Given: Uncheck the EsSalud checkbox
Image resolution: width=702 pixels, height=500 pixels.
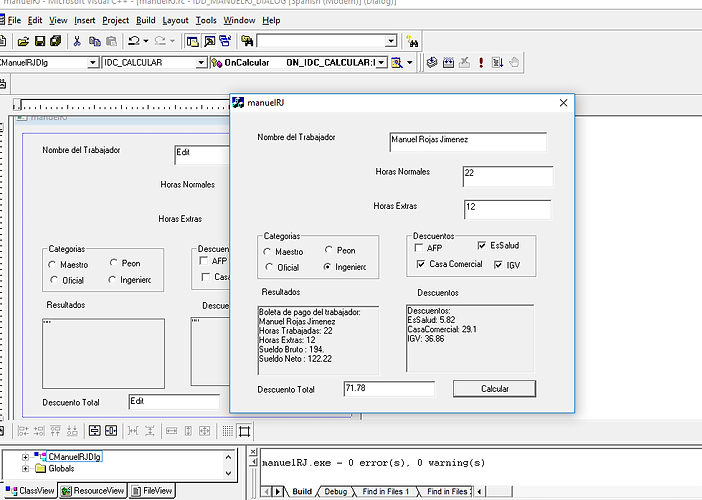Looking at the screenshot, I should [482, 245].
